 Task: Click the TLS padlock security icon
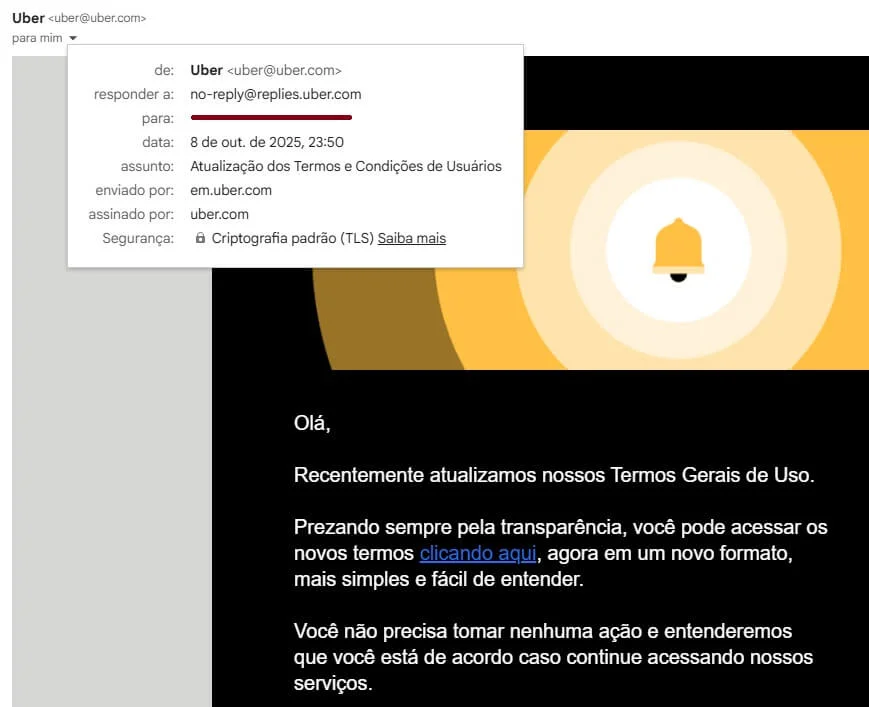point(201,238)
